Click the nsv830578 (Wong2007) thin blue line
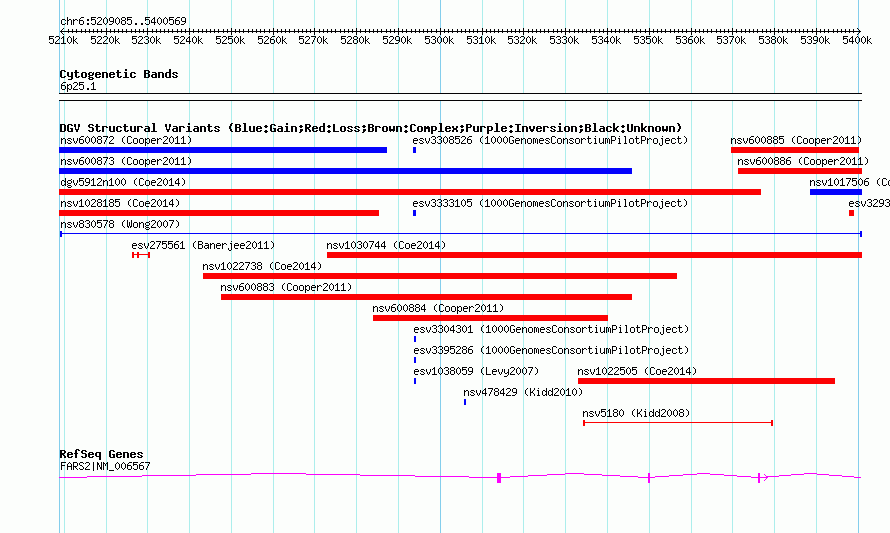The image size is (890, 533). pos(461,234)
